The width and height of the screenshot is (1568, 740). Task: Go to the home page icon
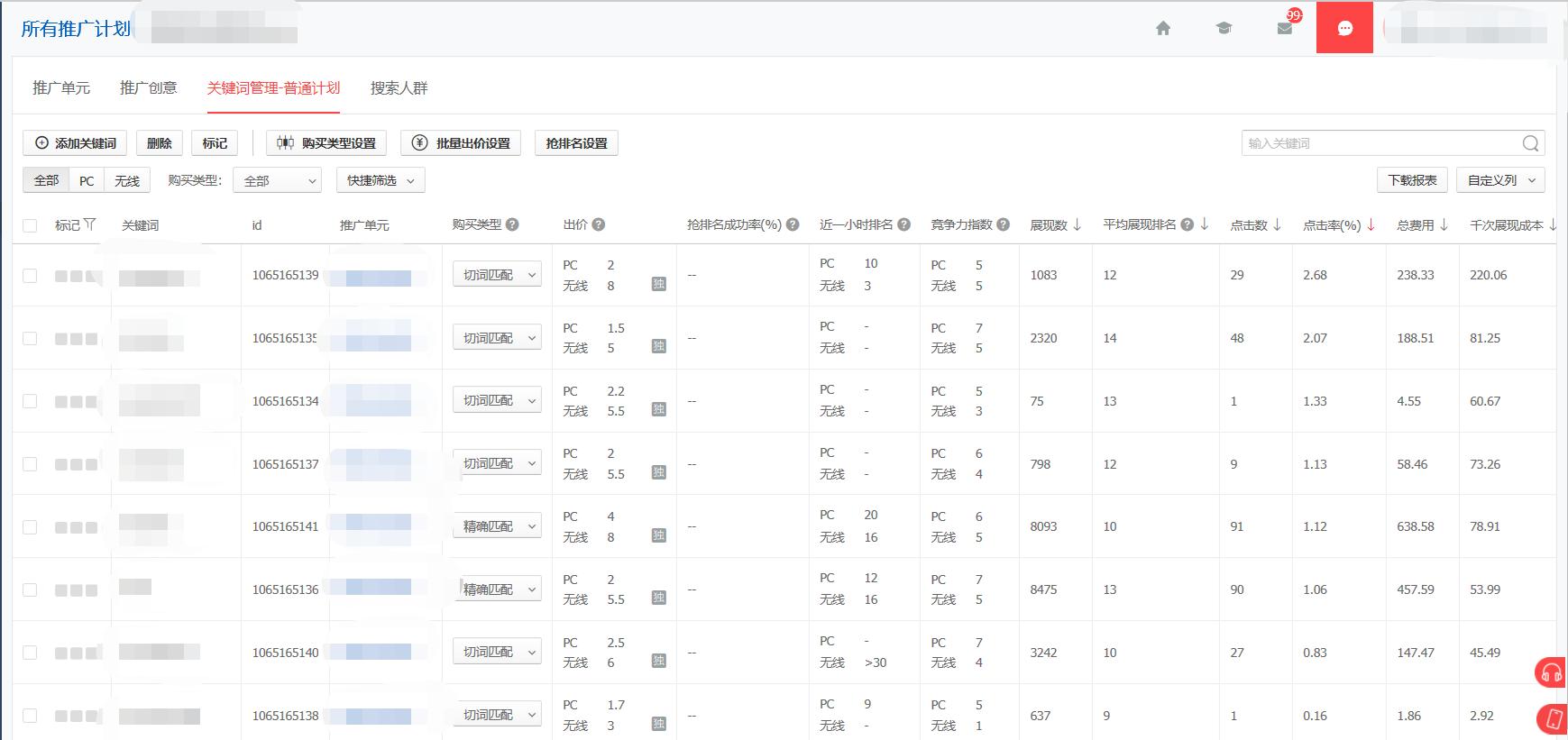[1163, 28]
